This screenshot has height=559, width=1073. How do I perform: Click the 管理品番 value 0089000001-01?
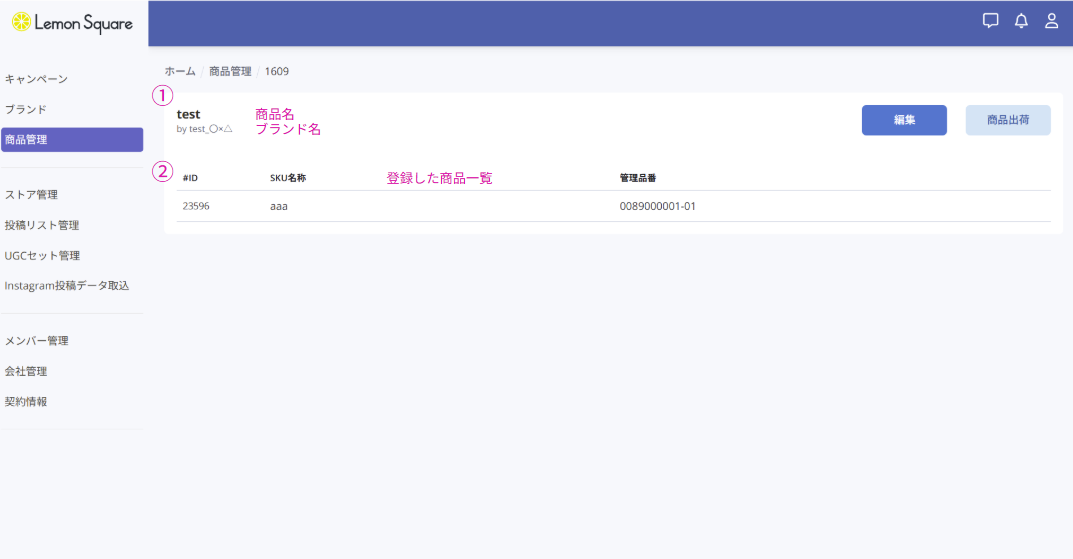click(x=657, y=206)
